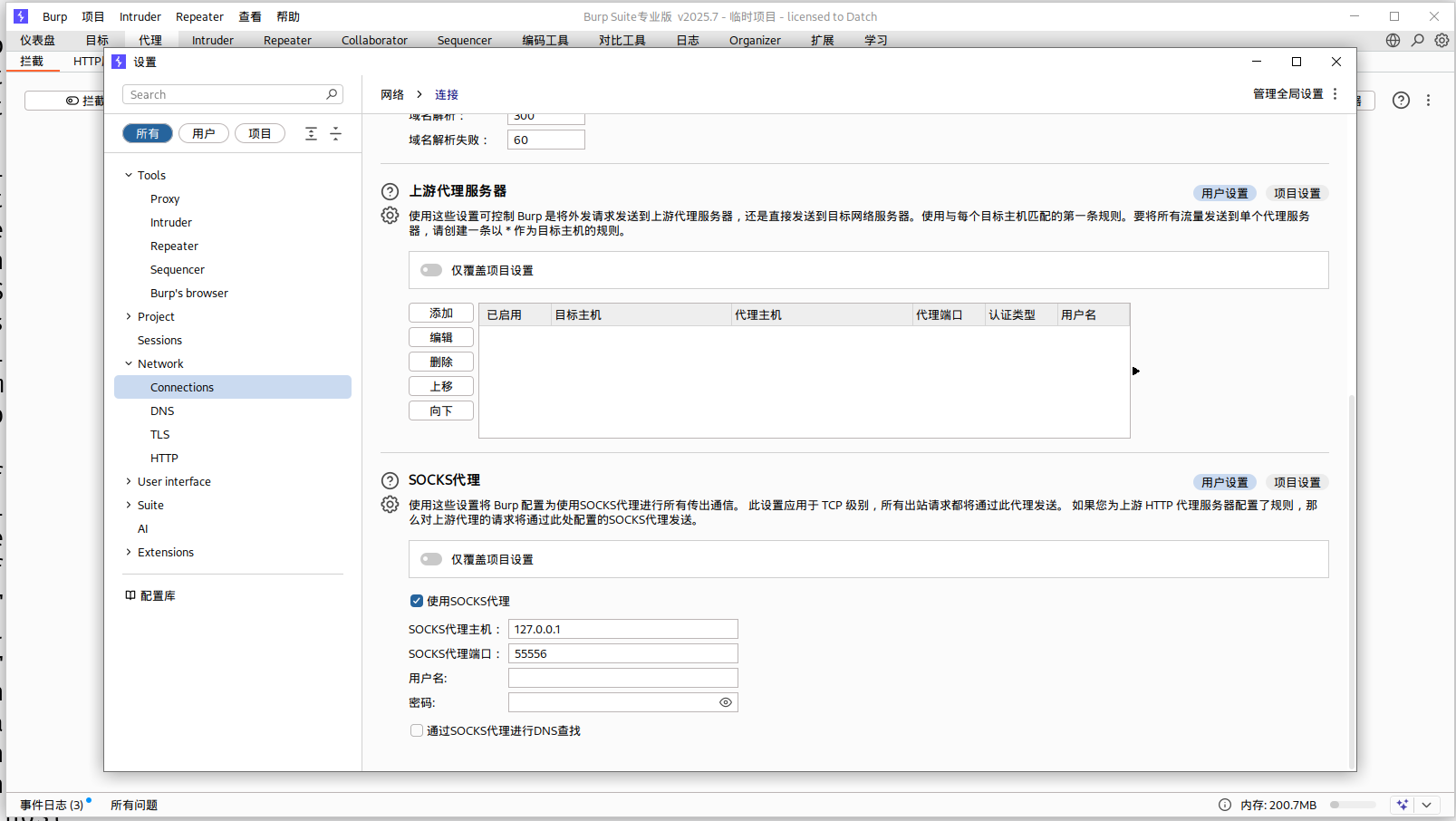Click SOCKS代理端口 field with 55556

[x=623, y=653]
